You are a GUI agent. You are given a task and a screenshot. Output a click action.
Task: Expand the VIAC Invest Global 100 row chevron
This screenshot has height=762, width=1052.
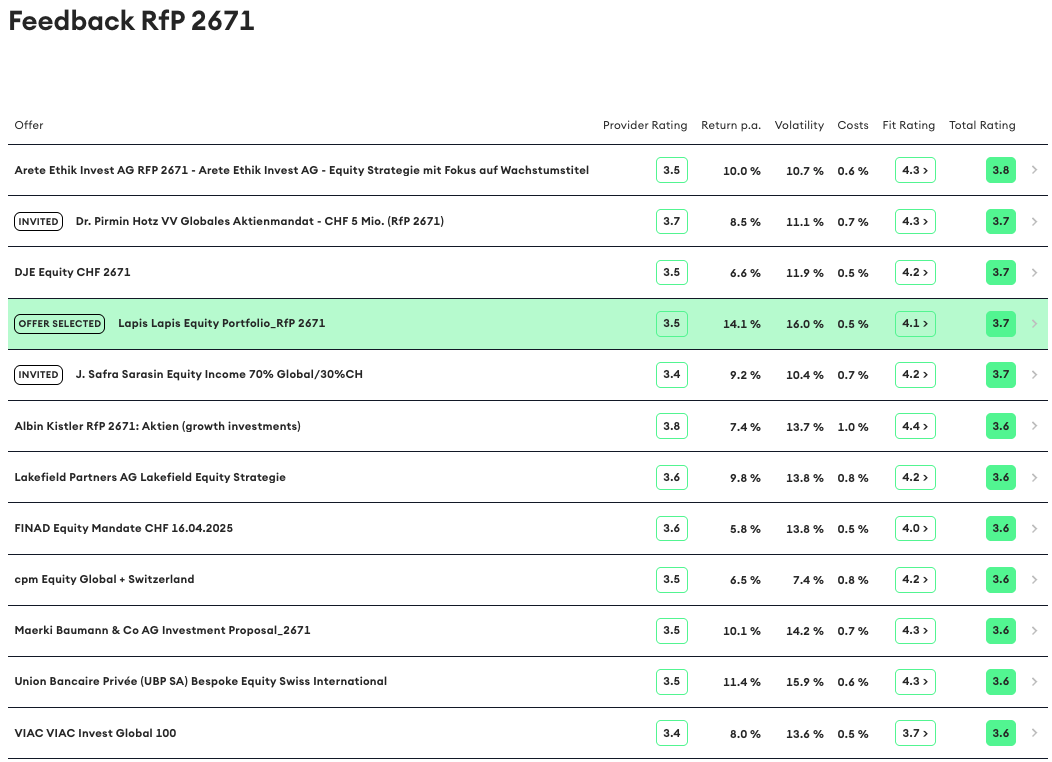pos(1034,733)
